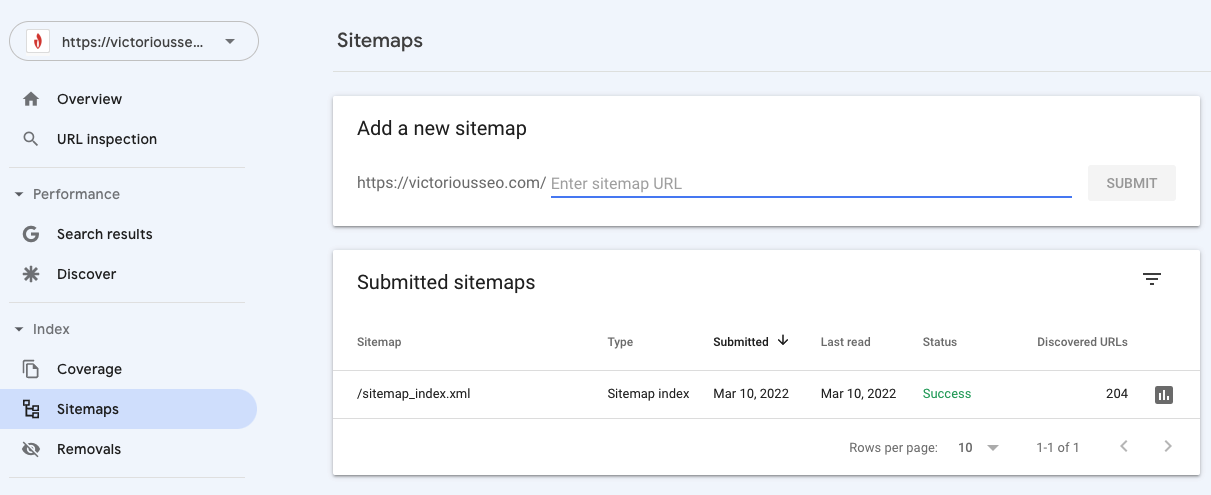
Task: Collapse the Performance section
Action: tap(19, 194)
